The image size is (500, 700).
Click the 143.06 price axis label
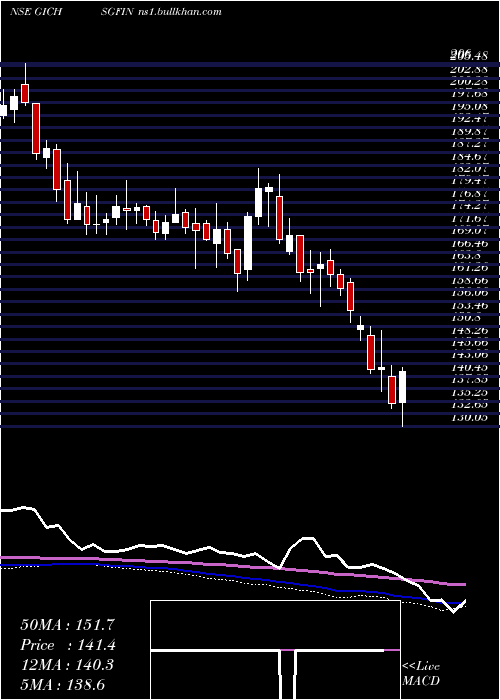click(468, 356)
